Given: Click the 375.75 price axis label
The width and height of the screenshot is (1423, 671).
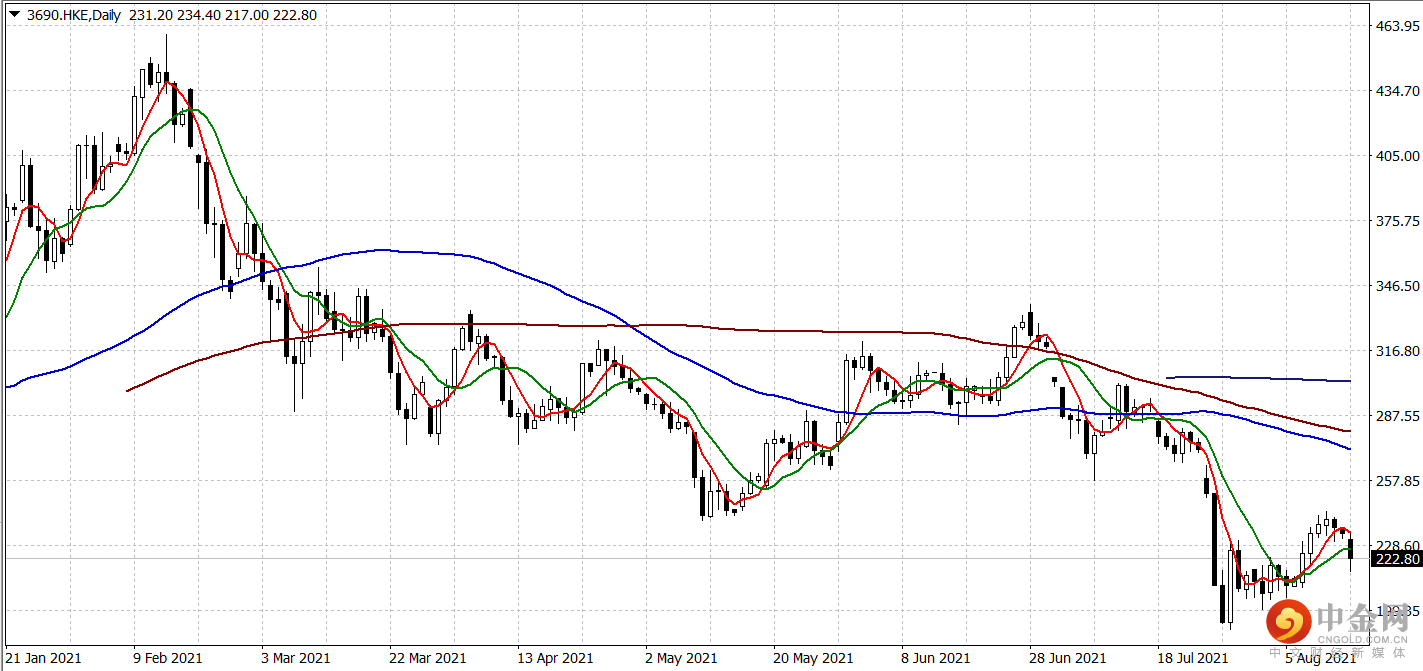Looking at the screenshot, I should pyautogui.click(x=1398, y=221).
